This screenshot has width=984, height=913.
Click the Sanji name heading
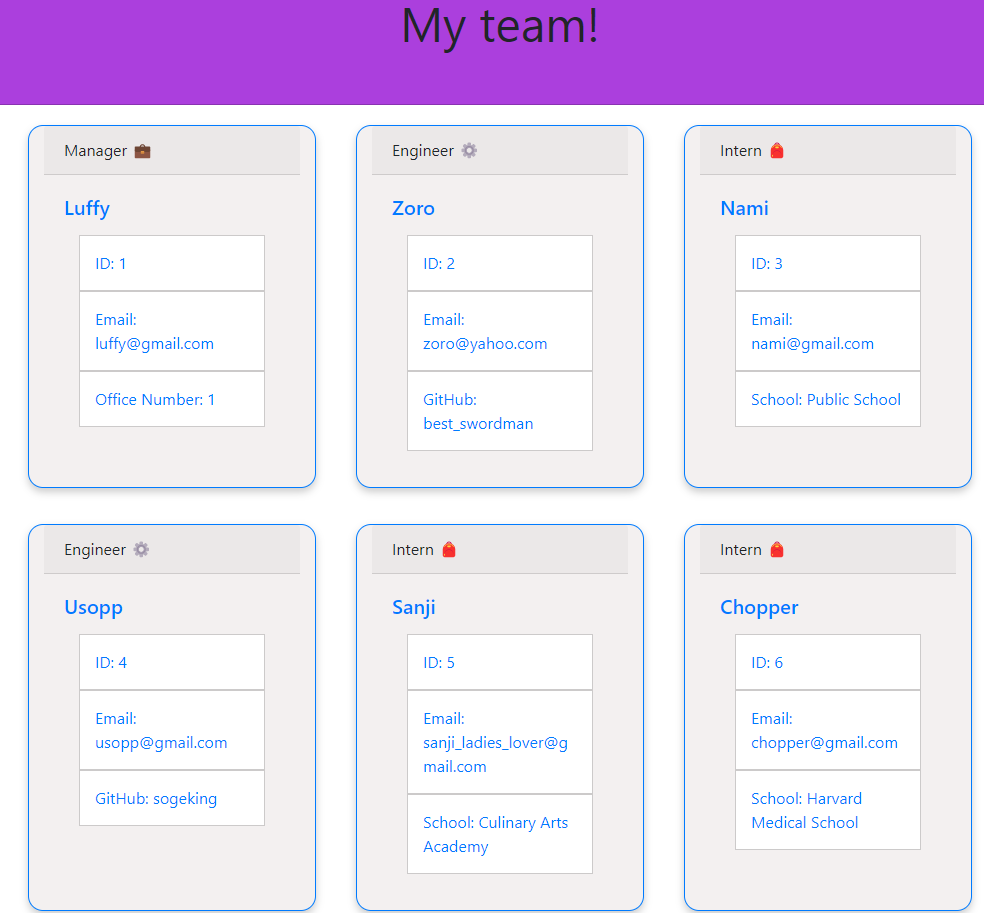point(414,607)
